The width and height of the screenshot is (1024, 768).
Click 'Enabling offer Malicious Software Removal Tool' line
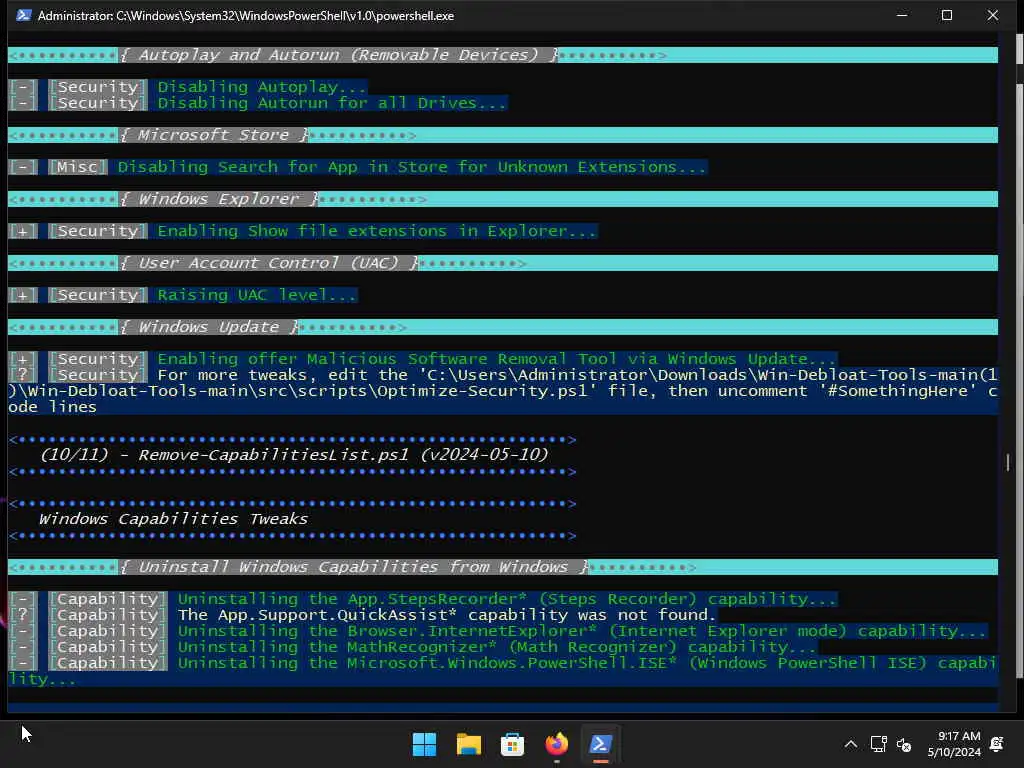[496, 359]
